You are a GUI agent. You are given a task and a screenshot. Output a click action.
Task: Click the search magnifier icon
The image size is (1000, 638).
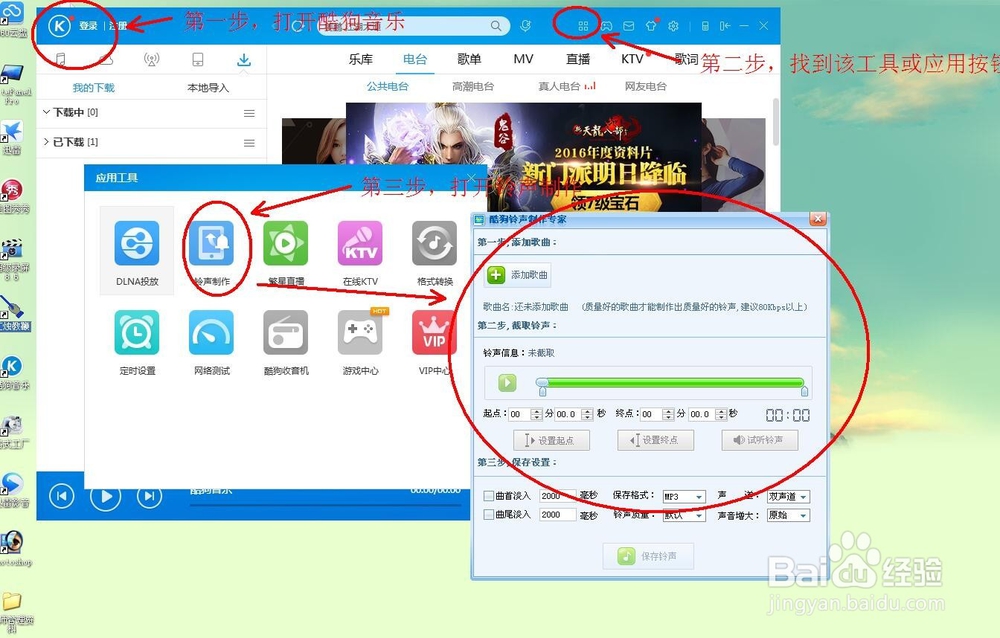coord(496,26)
